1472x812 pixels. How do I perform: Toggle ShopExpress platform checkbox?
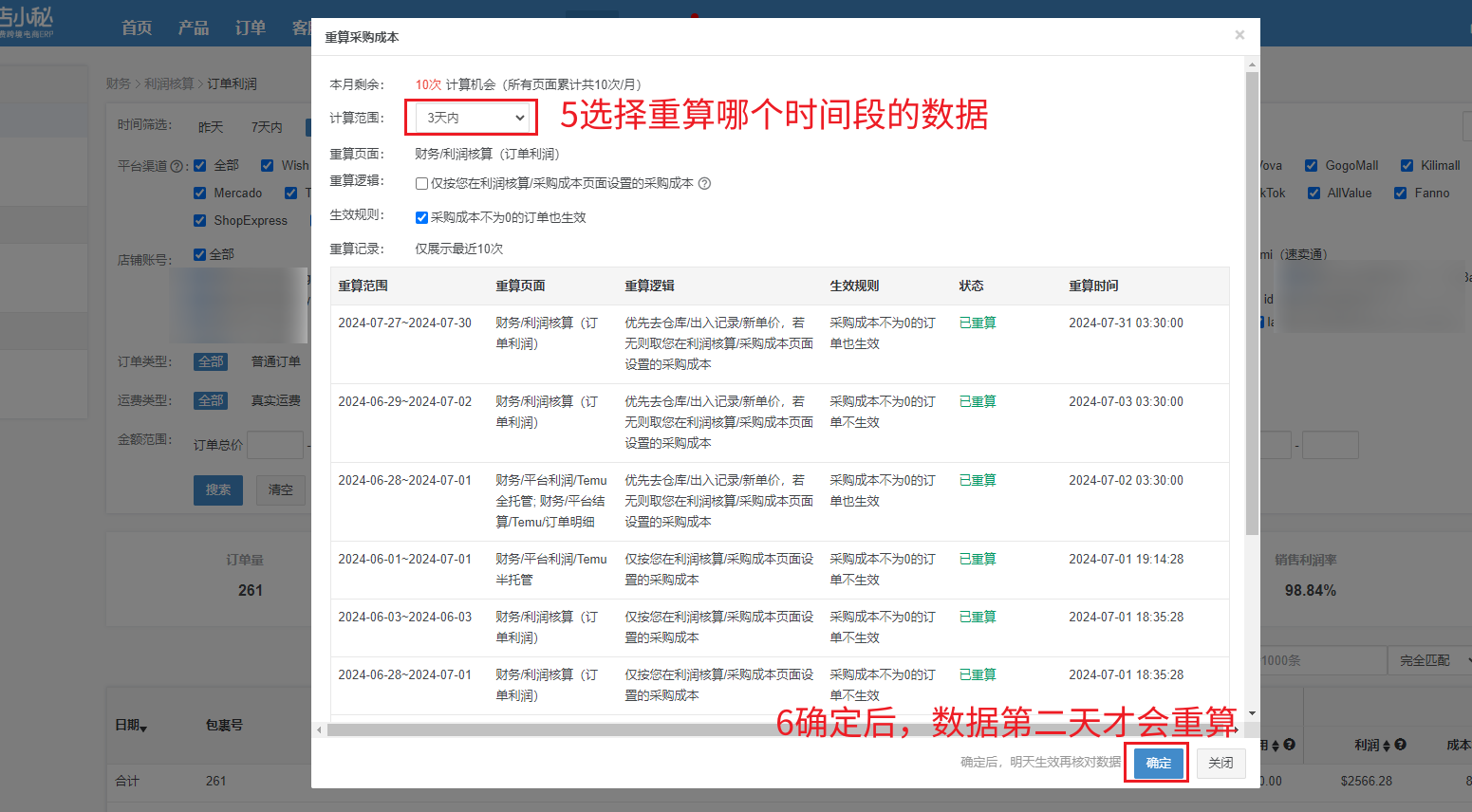pos(199,220)
